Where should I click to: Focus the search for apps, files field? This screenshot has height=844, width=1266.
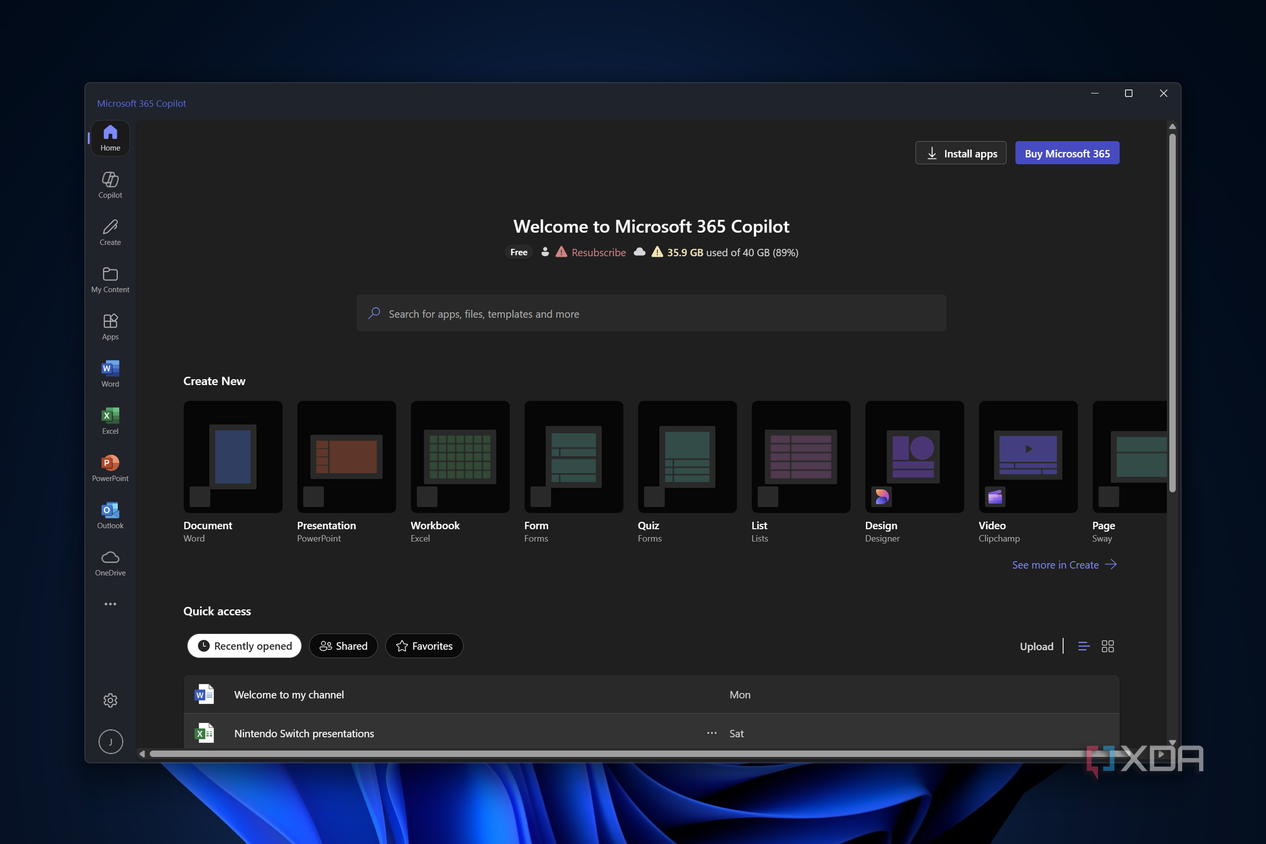tap(651, 313)
